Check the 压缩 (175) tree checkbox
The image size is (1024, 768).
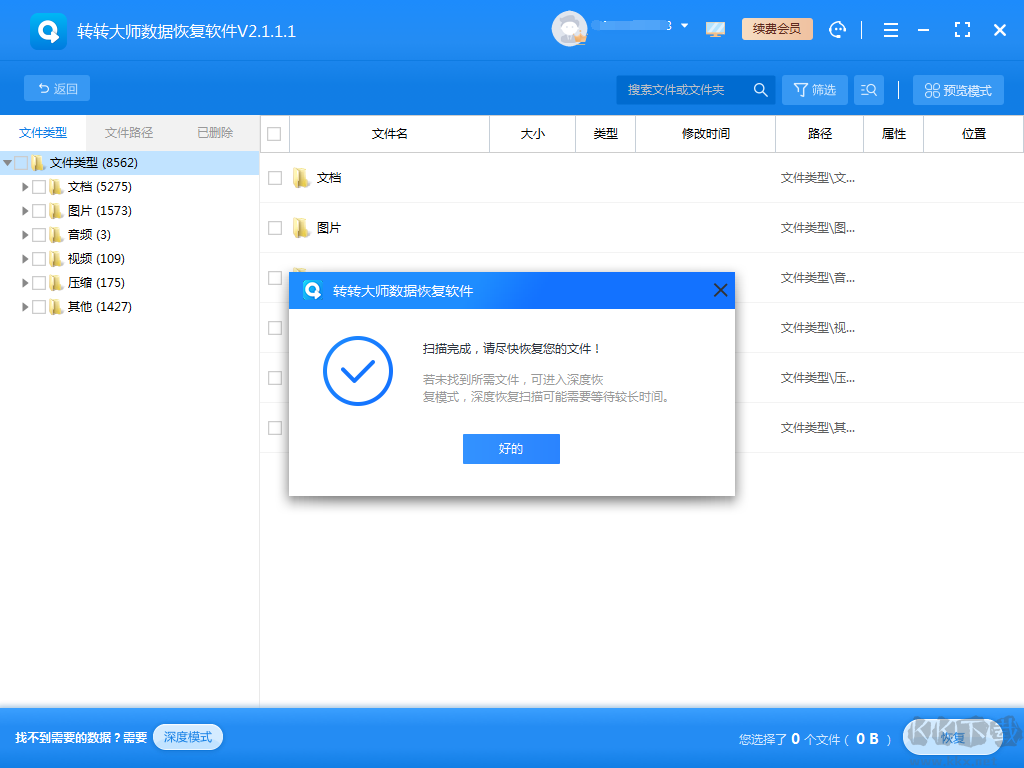[39, 283]
